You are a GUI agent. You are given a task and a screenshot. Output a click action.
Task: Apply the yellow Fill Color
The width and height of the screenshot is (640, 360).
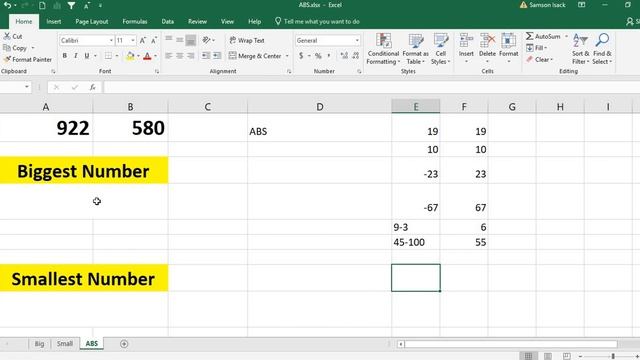click(x=130, y=56)
